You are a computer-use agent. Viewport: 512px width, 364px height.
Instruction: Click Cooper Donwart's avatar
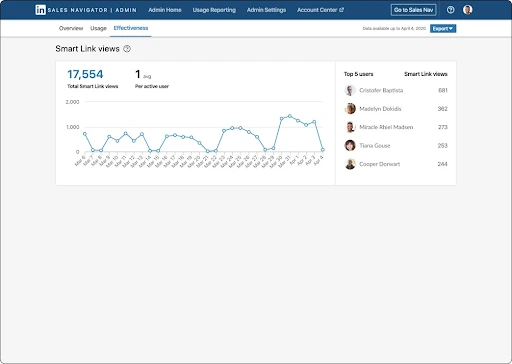pyautogui.click(x=350, y=164)
